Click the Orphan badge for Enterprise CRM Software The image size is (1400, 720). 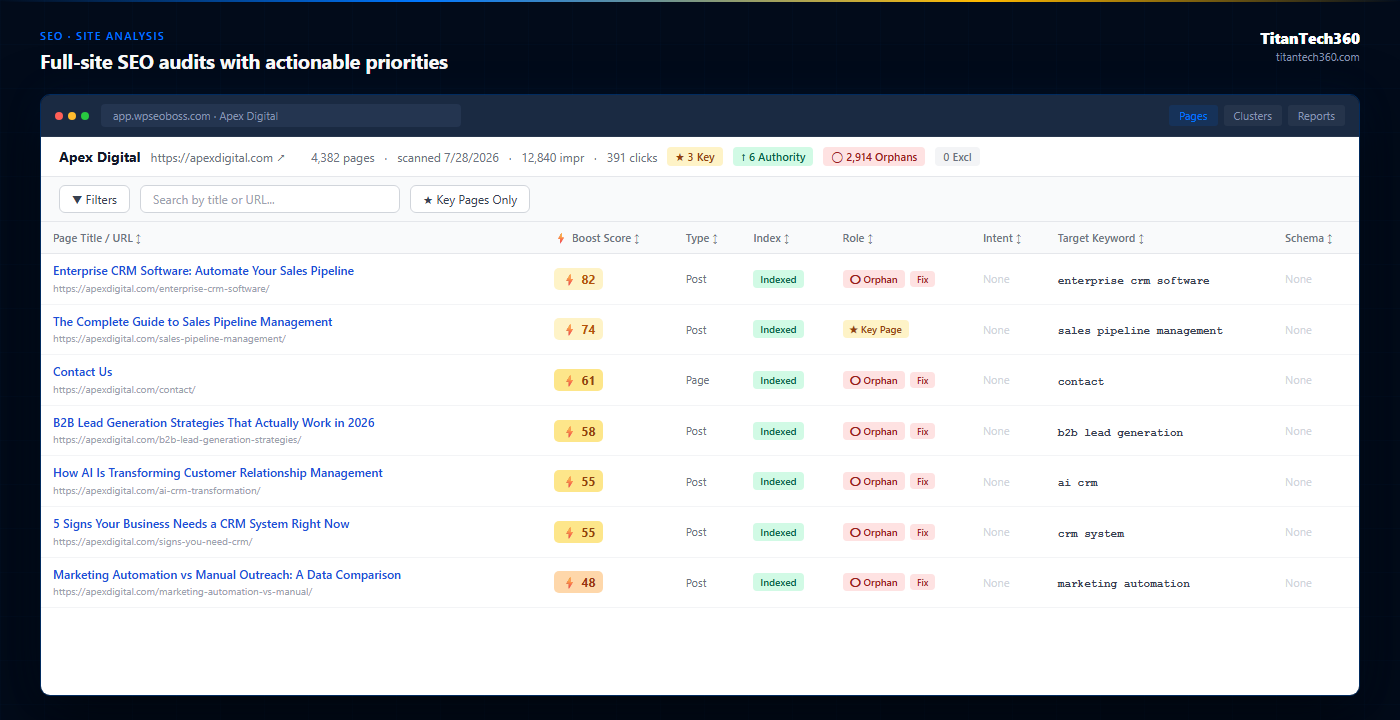[874, 280]
